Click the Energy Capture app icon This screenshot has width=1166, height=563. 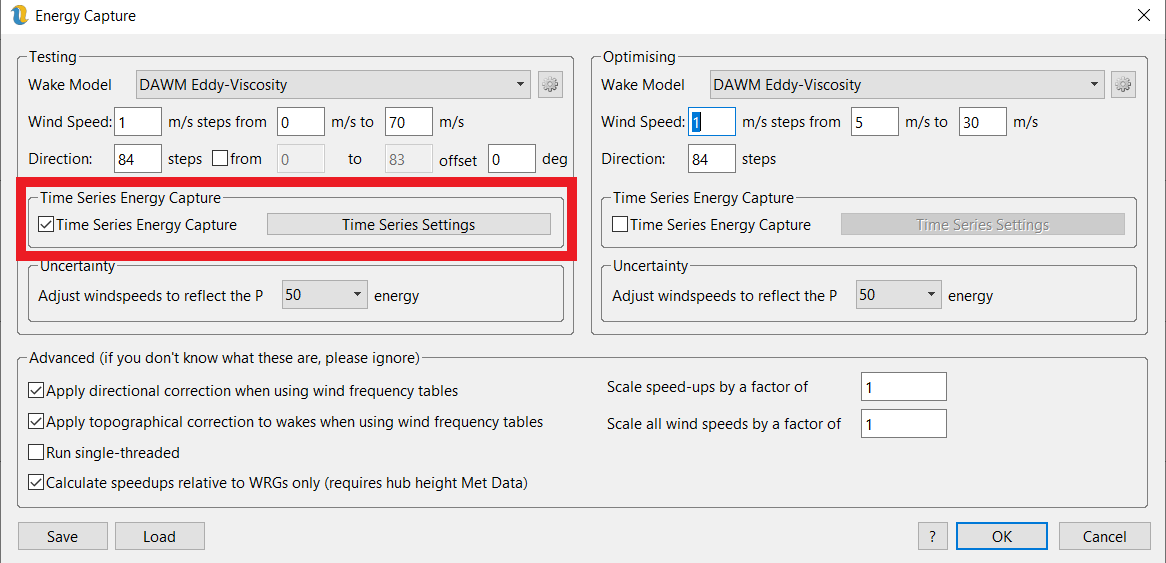pyautogui.click(x=17, y=16)
